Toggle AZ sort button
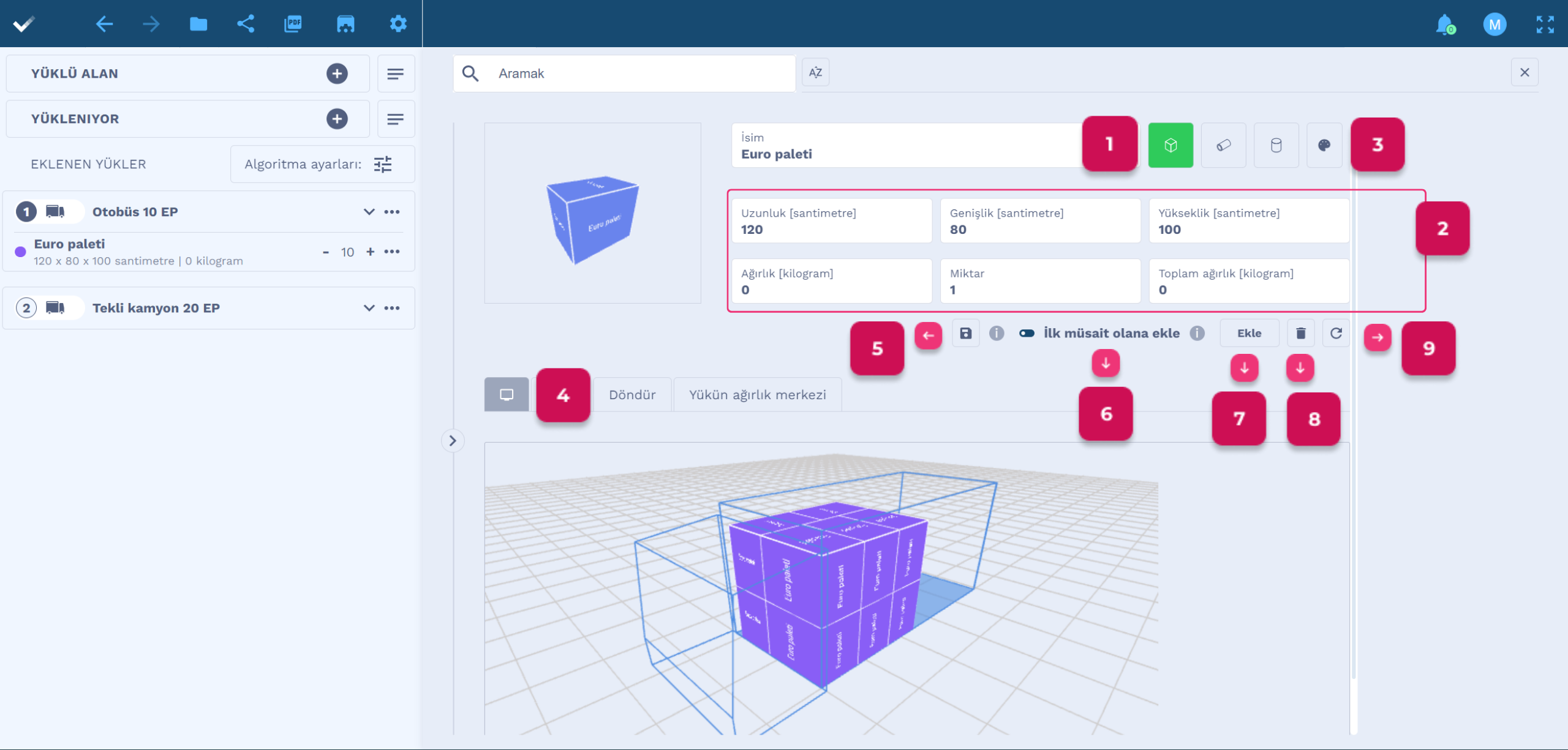 coord(815,72)
